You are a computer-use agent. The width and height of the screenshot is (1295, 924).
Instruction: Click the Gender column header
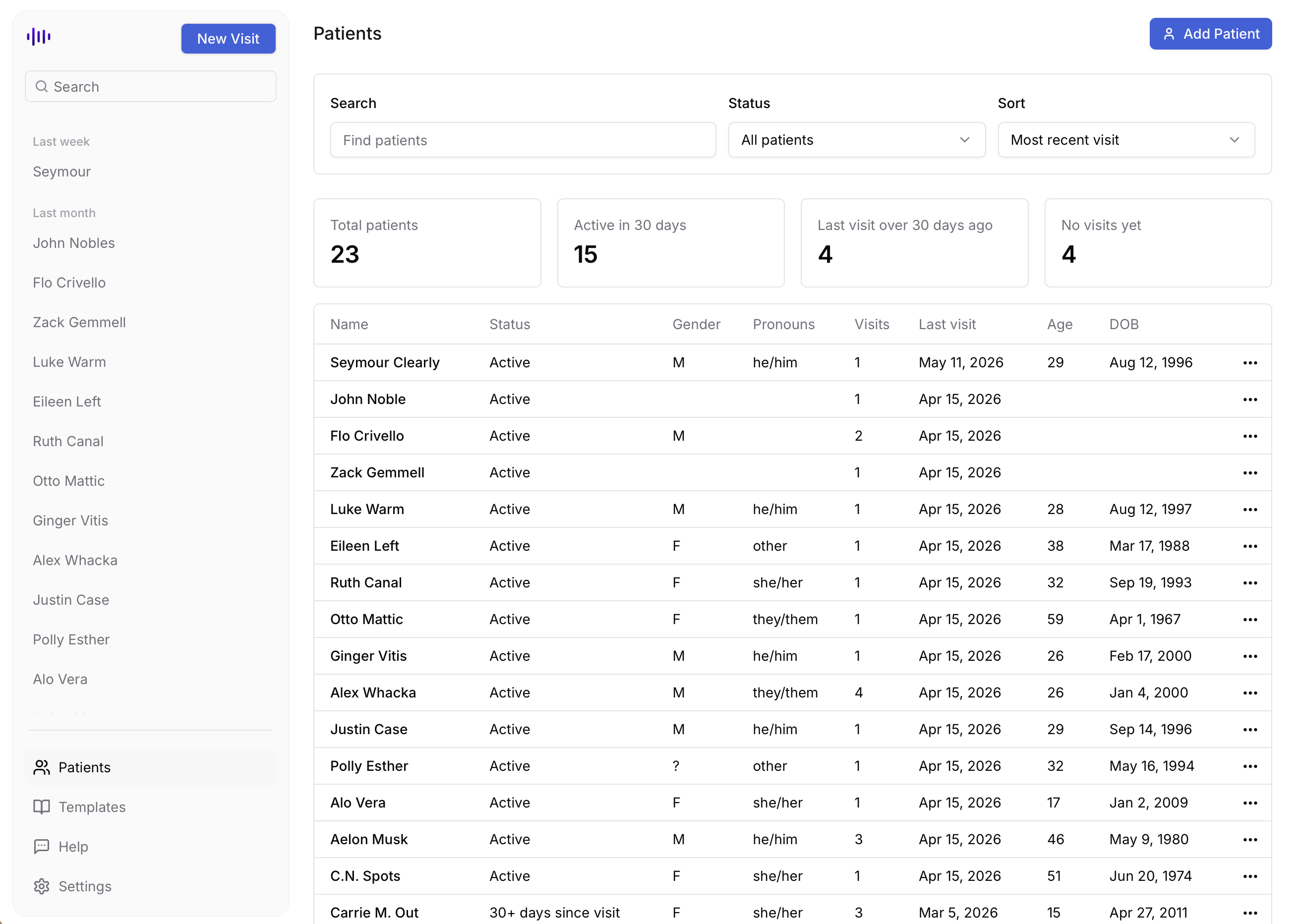(697, 324)
